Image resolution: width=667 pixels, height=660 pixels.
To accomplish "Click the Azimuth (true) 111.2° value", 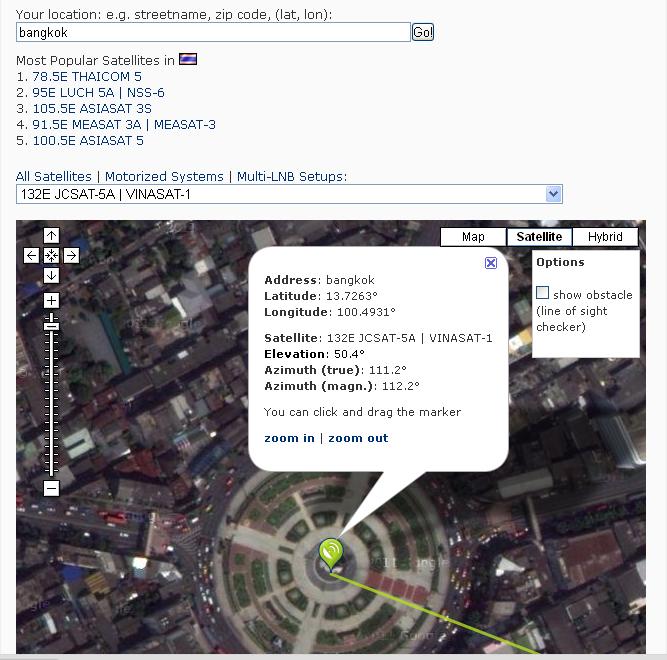I will click(x=388, y=370).
